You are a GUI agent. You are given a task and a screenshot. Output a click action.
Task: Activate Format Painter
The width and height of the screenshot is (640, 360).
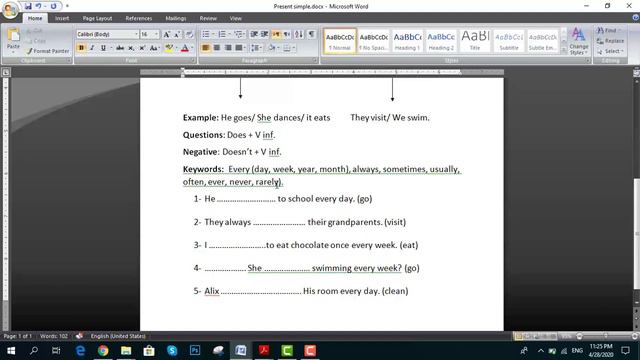(x=48, y=51)
